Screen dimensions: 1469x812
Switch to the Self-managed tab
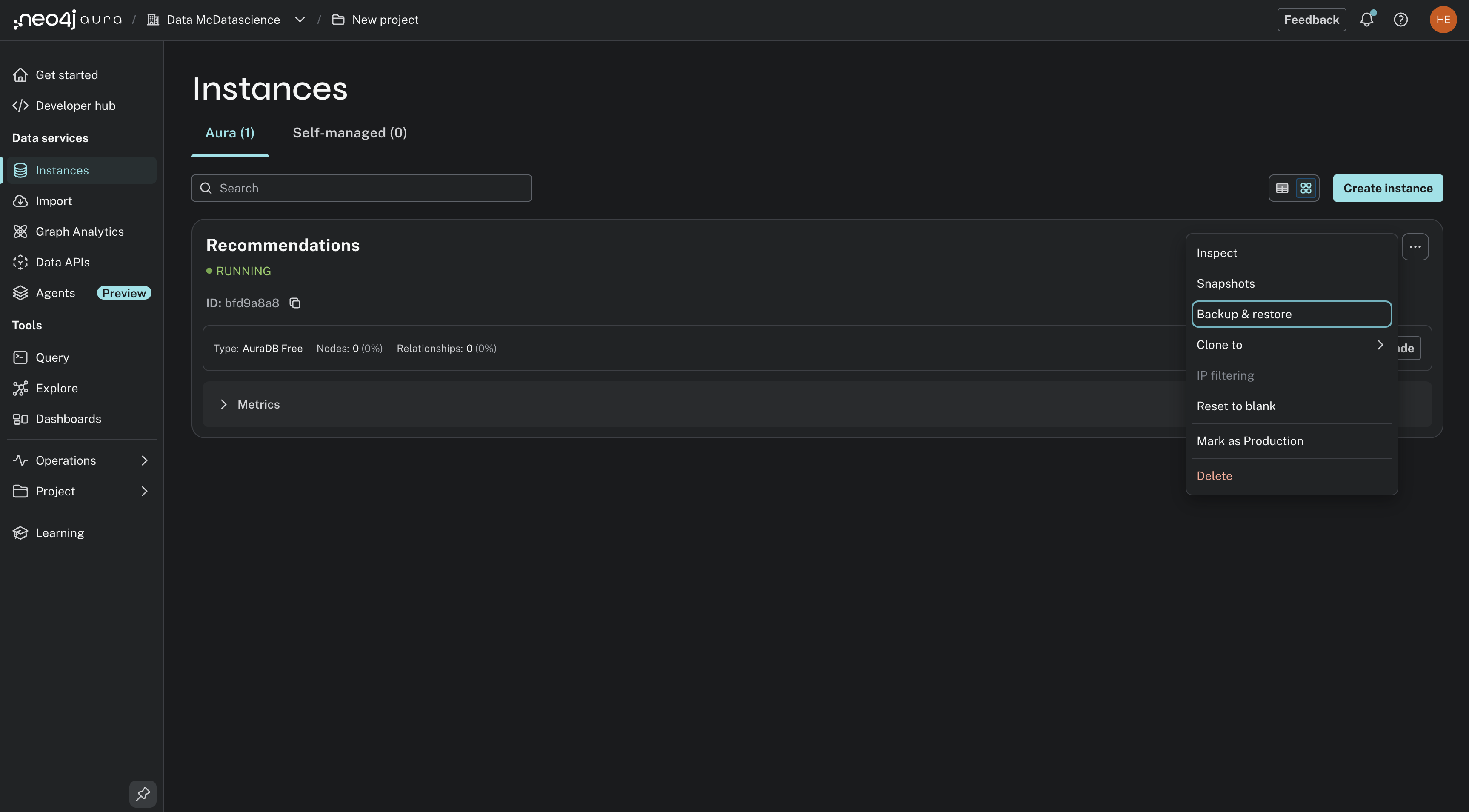pyautogui.click(x=349, y=132)
